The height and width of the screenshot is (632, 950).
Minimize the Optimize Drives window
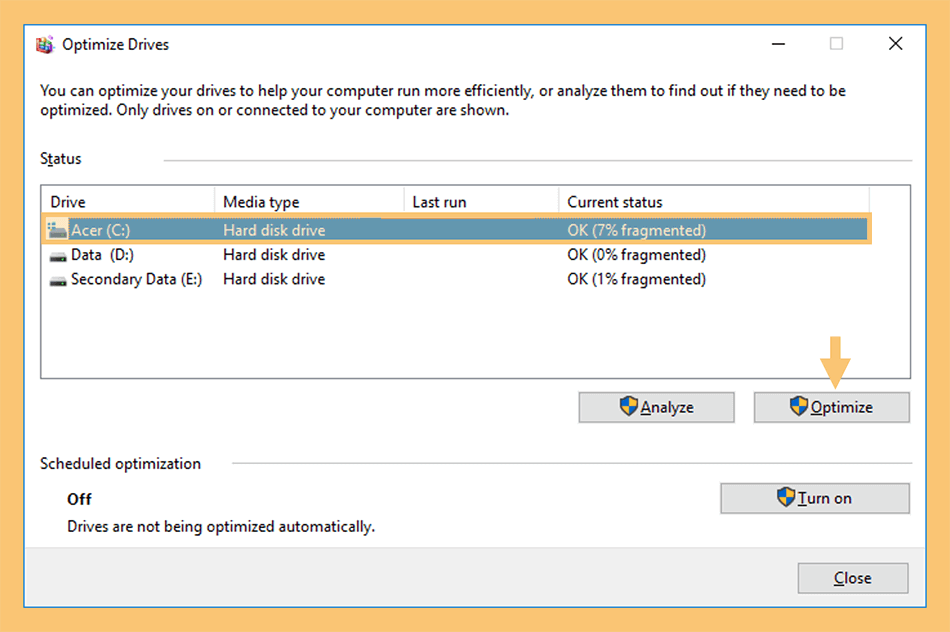point(779,44)
